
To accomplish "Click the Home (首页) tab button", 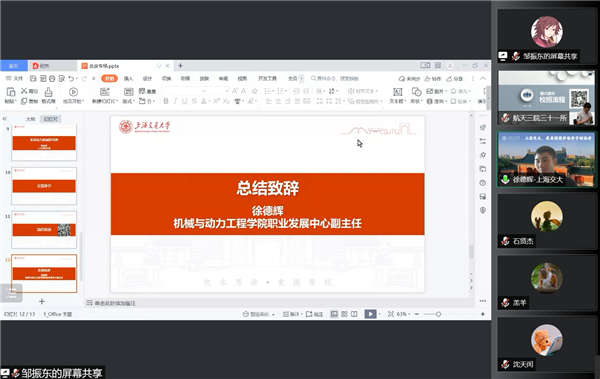I will pyautogui.click(x=13, y=66).
